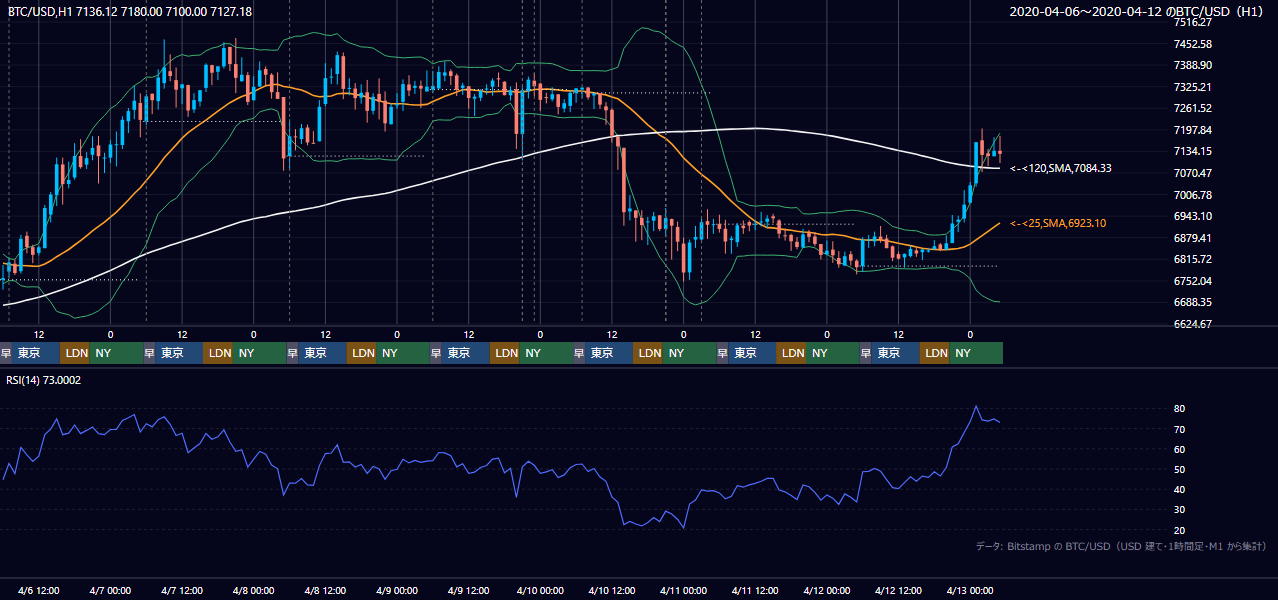The width and height of the screenshot is (1278, 600).
Task: Click the BTC/USD,H1 price header text
Action: [130, 12]
